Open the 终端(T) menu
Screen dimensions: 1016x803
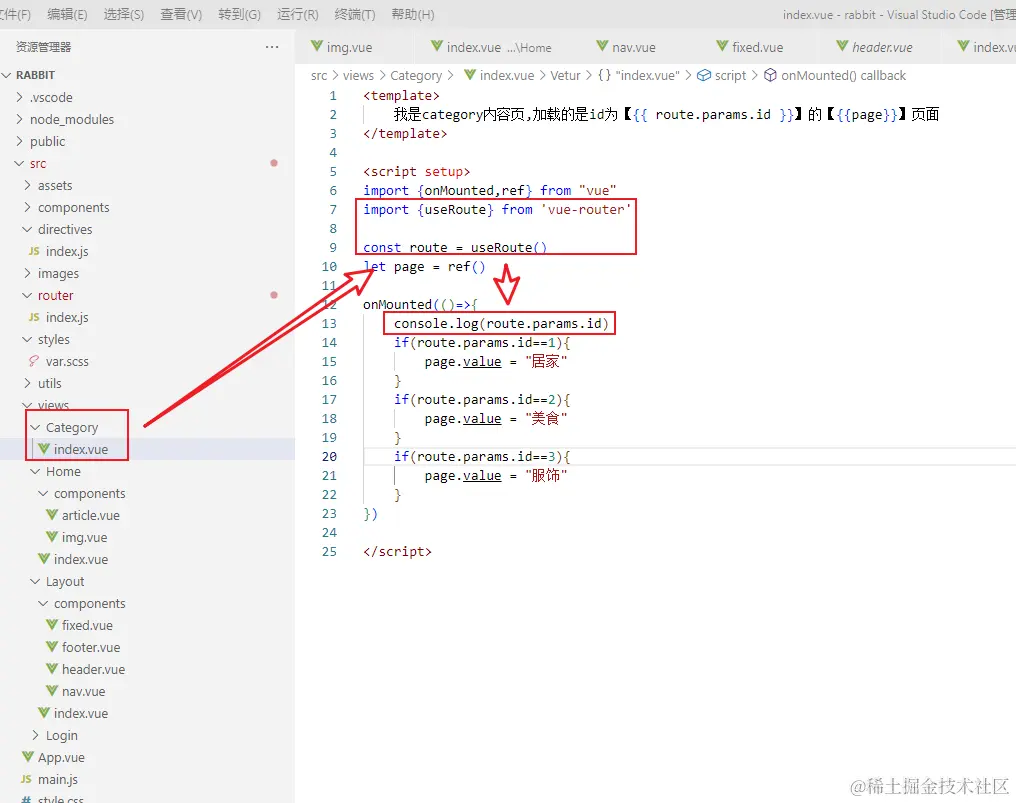point(355,14)
